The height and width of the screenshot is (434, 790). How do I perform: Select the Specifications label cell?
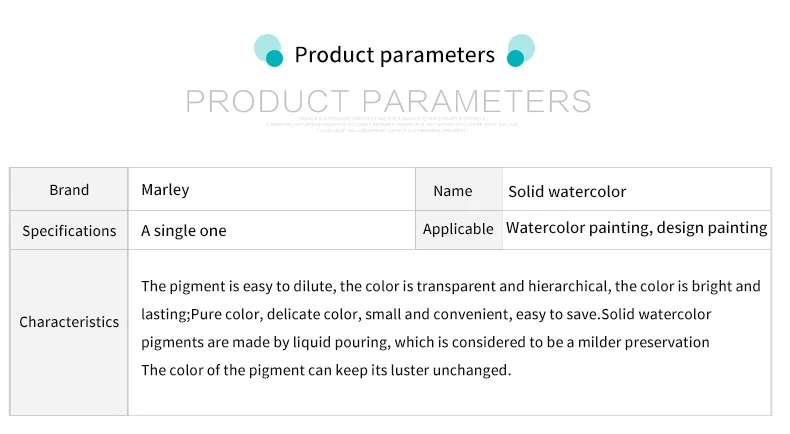click(x=69, y=230)
